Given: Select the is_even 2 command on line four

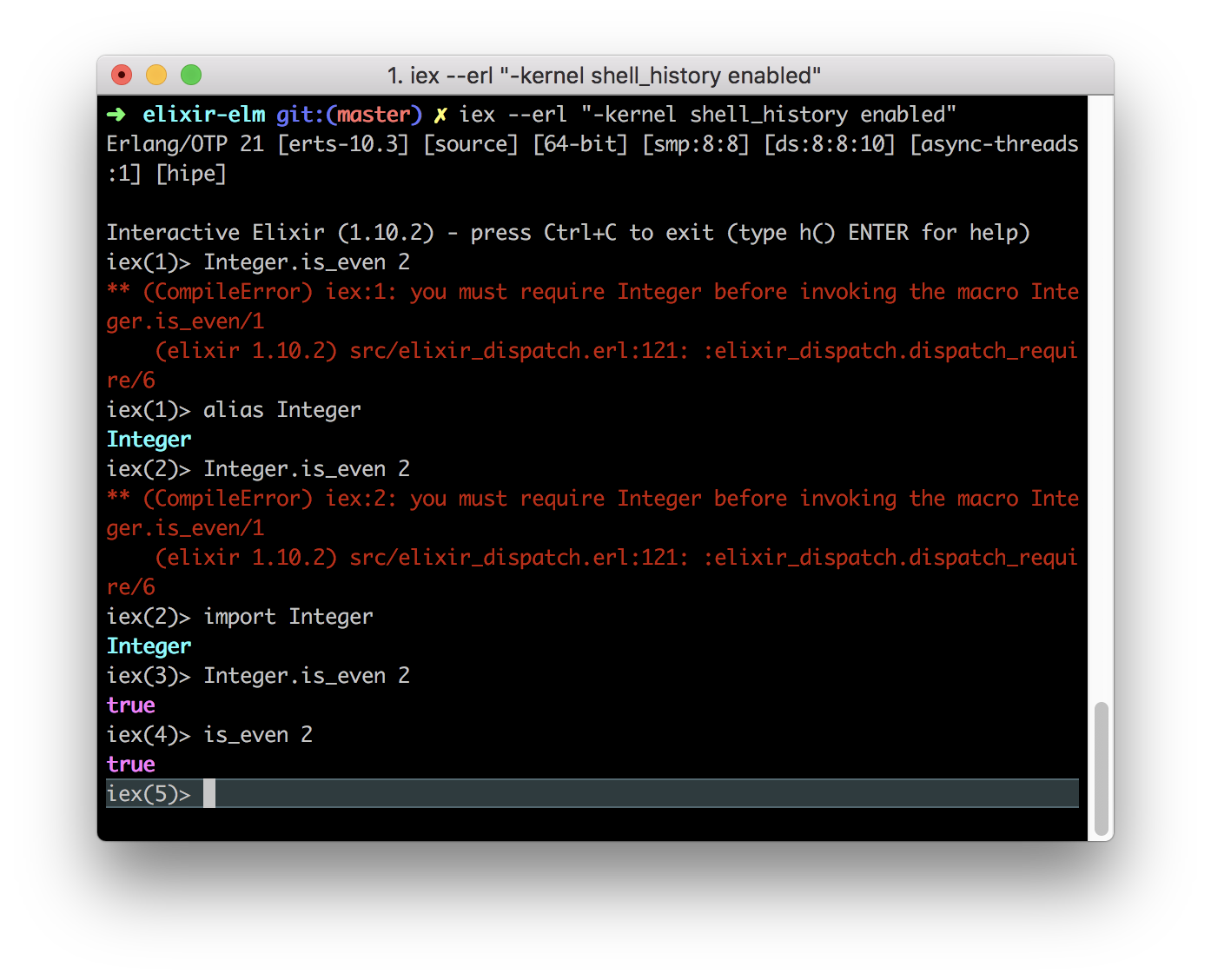Looking at the screenshot, I should coord(257,734).
